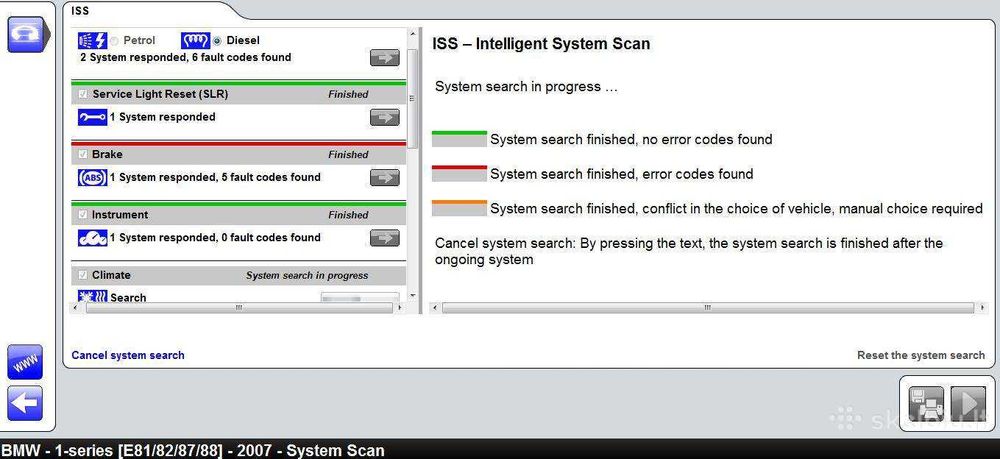The image size is (1000, 459).
Task: Open engine results with the arrow button
Action: click(385, 57)
